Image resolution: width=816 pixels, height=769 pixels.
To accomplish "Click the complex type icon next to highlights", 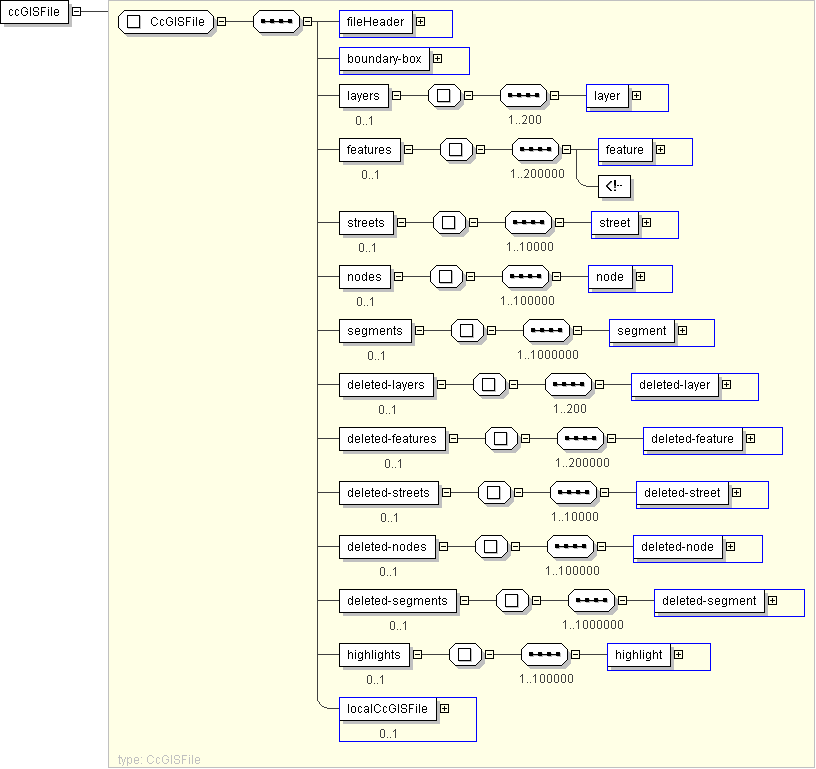I will point(466,655).
